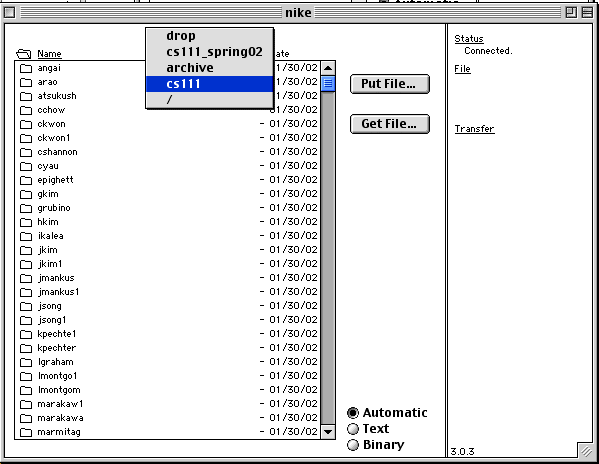Image resolution: width=599 pixels, height=464 pixels.
Task: Click the folder icon beside epighett
Action: point(26,180)
